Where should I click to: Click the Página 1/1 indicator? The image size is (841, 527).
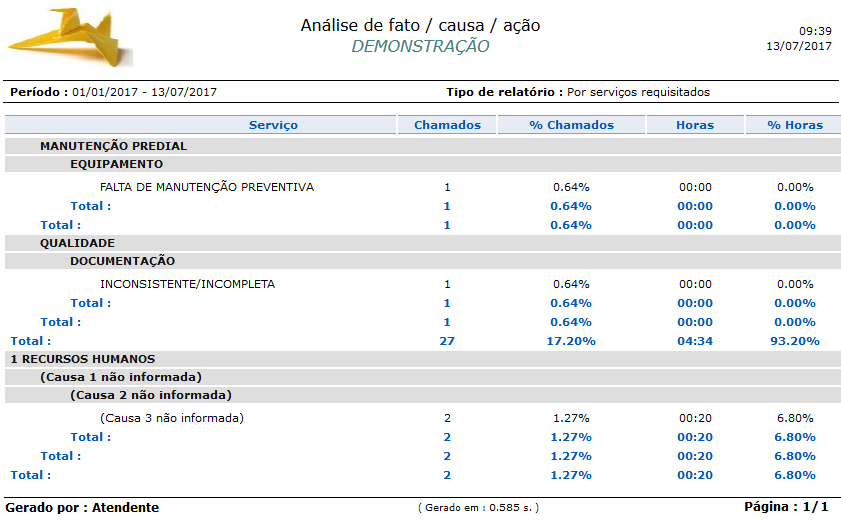coord(786,507)
